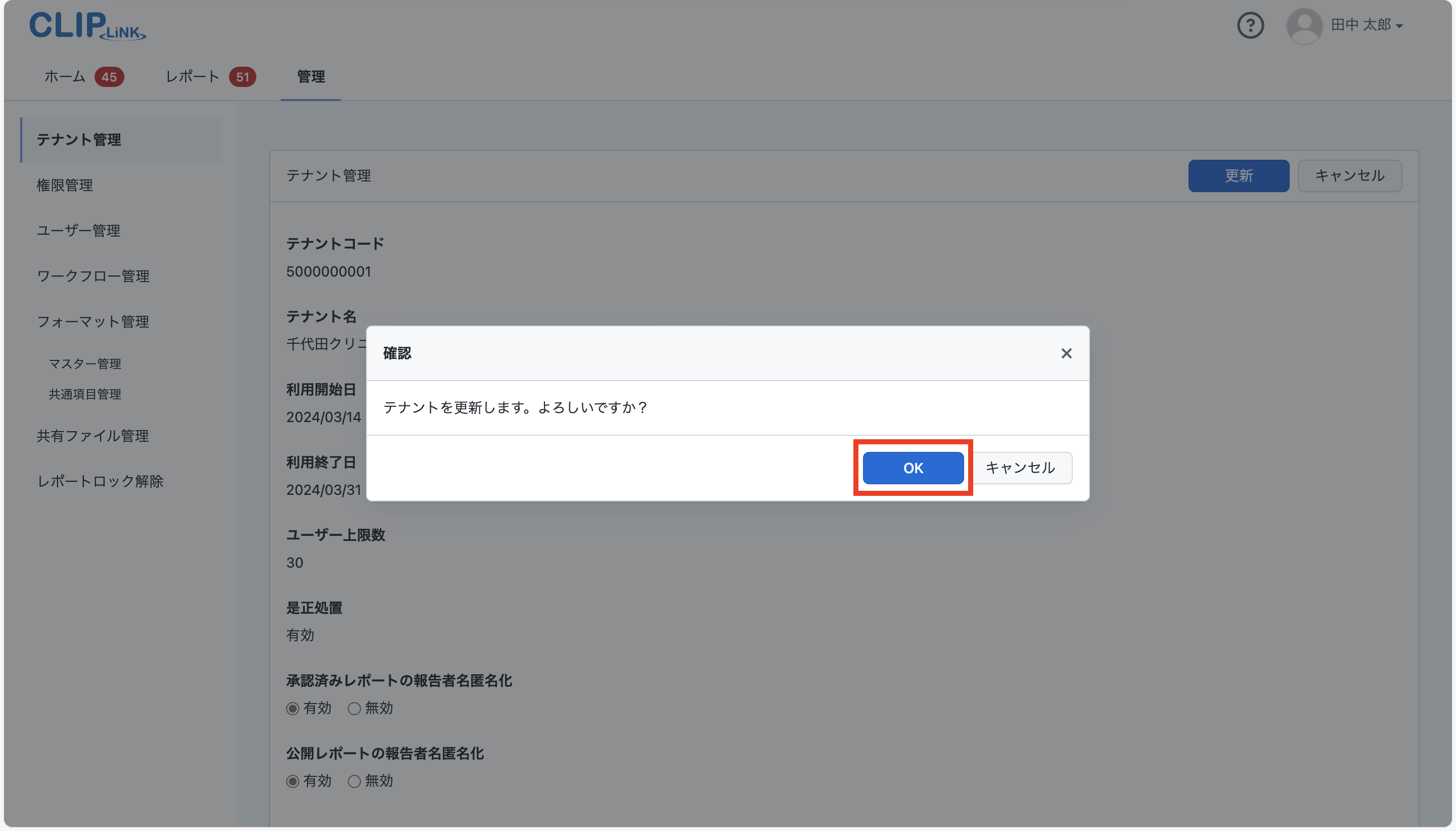Click the help question mark icon
Image resolution: width=1456 pixels, height=831 pixels.
[1250, 26]
